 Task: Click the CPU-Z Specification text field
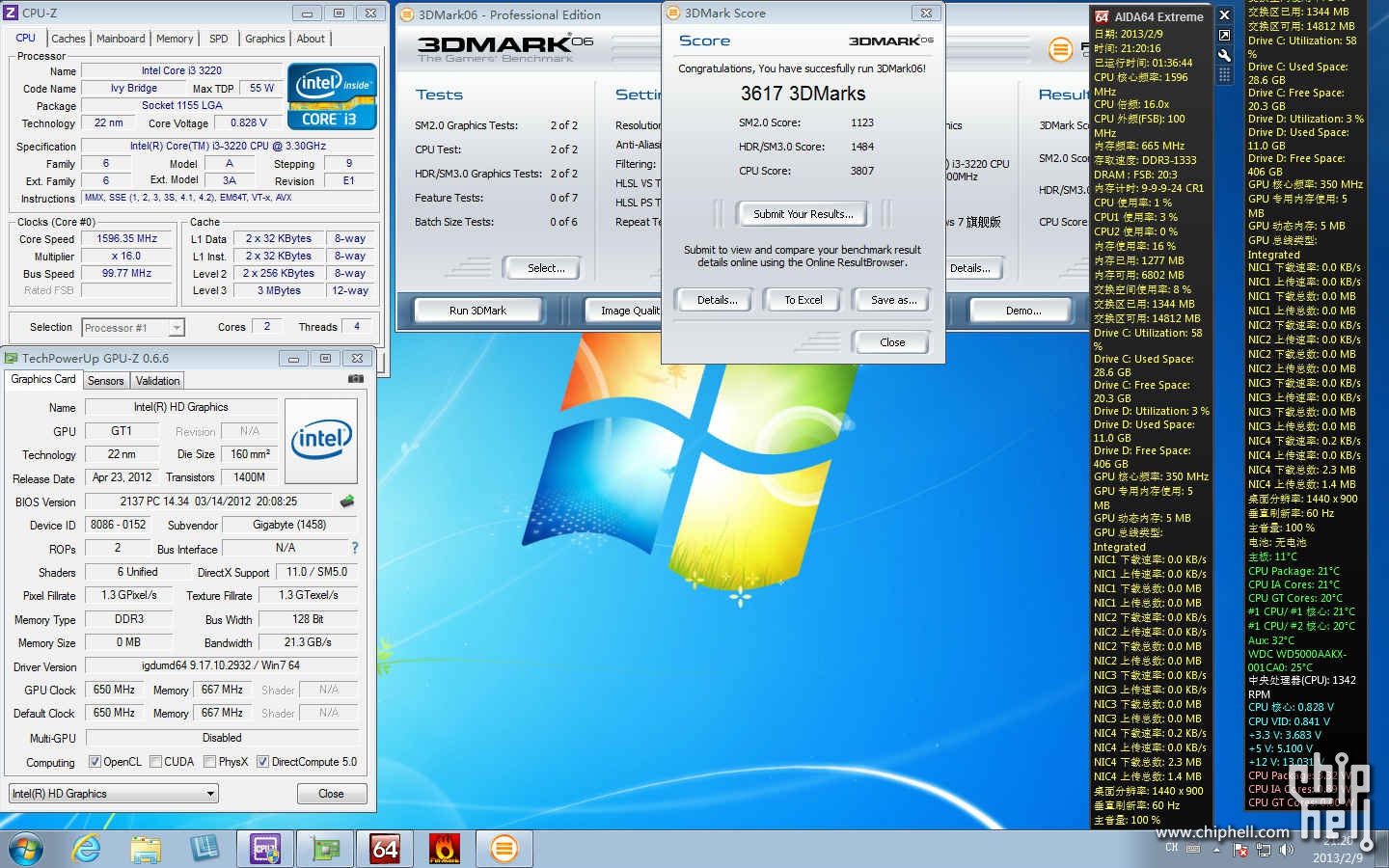228,147
